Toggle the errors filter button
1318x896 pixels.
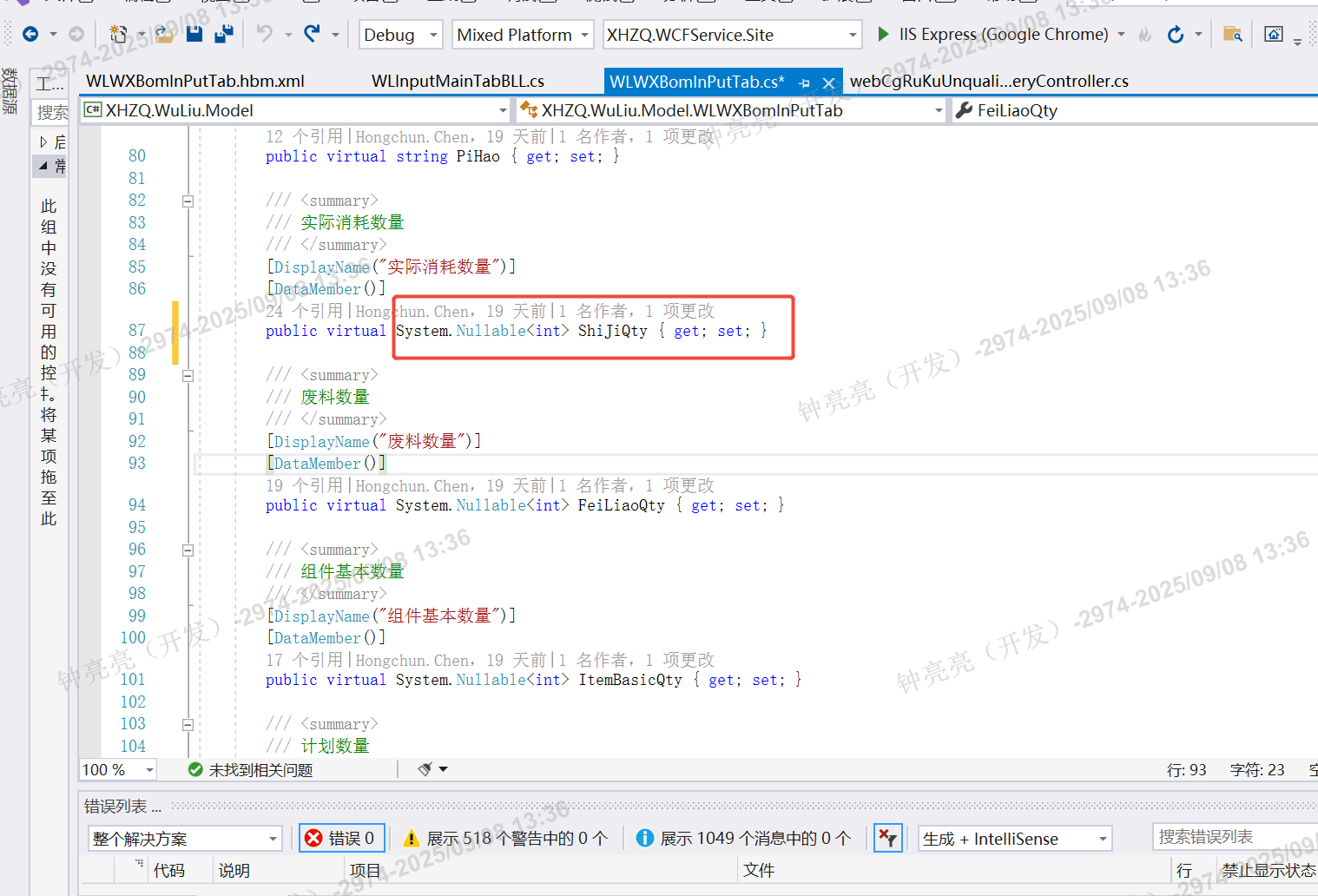(342, 838)
